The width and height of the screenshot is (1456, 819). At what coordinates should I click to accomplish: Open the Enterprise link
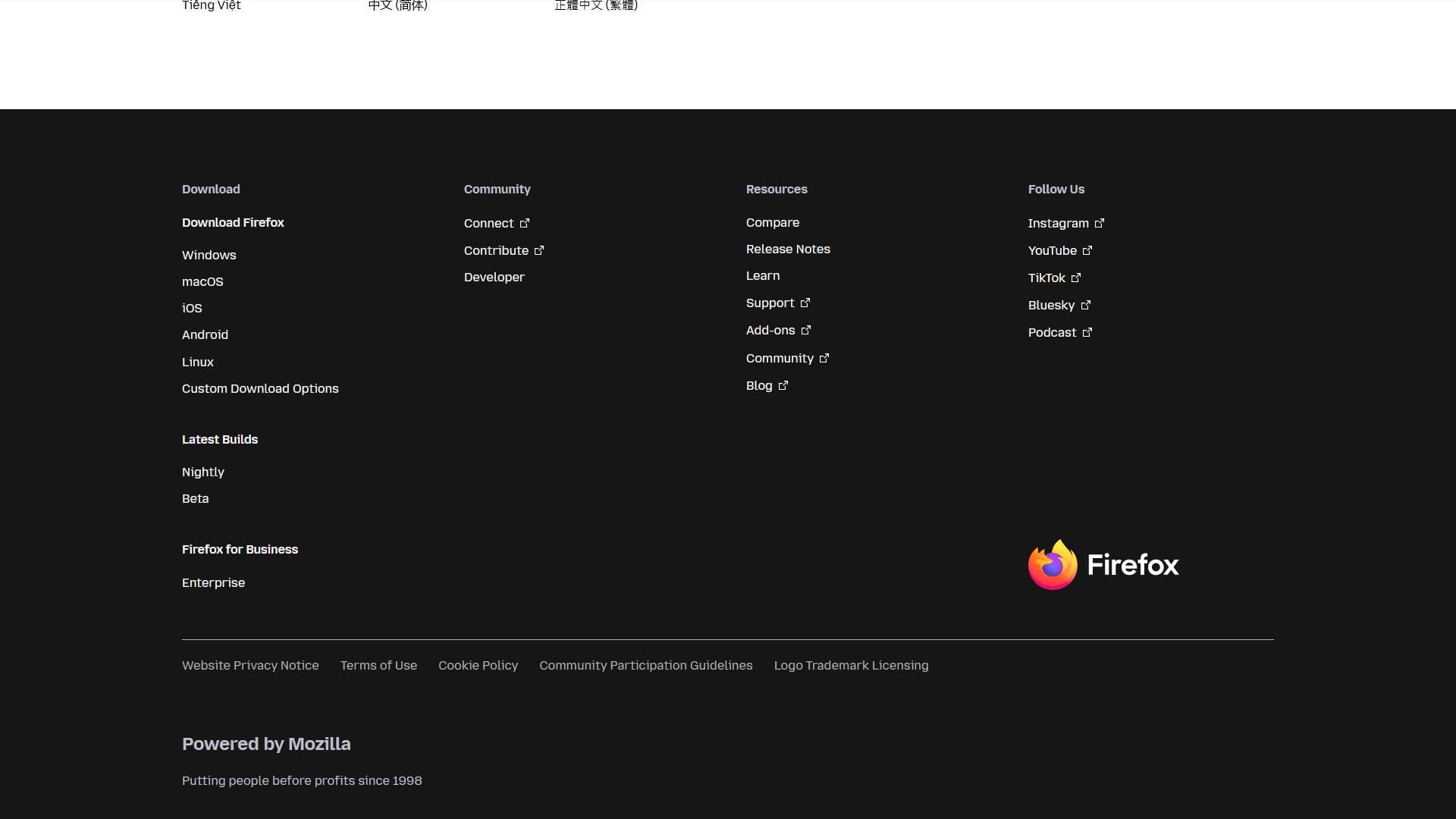pos(213,582)
